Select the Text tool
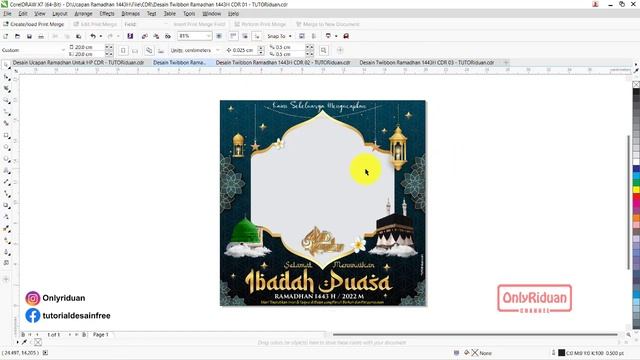This screenshot has width=640, height=360. click(x=6, y=170)
